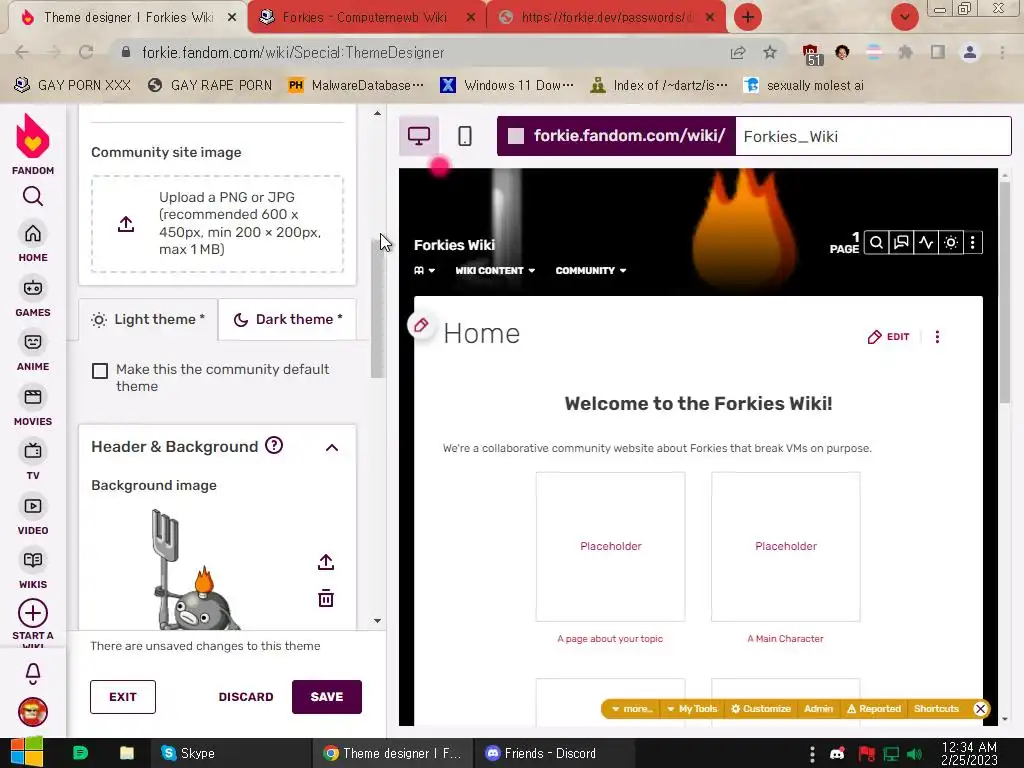The width and height of the screenshot is (1024, 768).
Task: Click the Start a Wiki plus icon
Action: tap(33, 613)
